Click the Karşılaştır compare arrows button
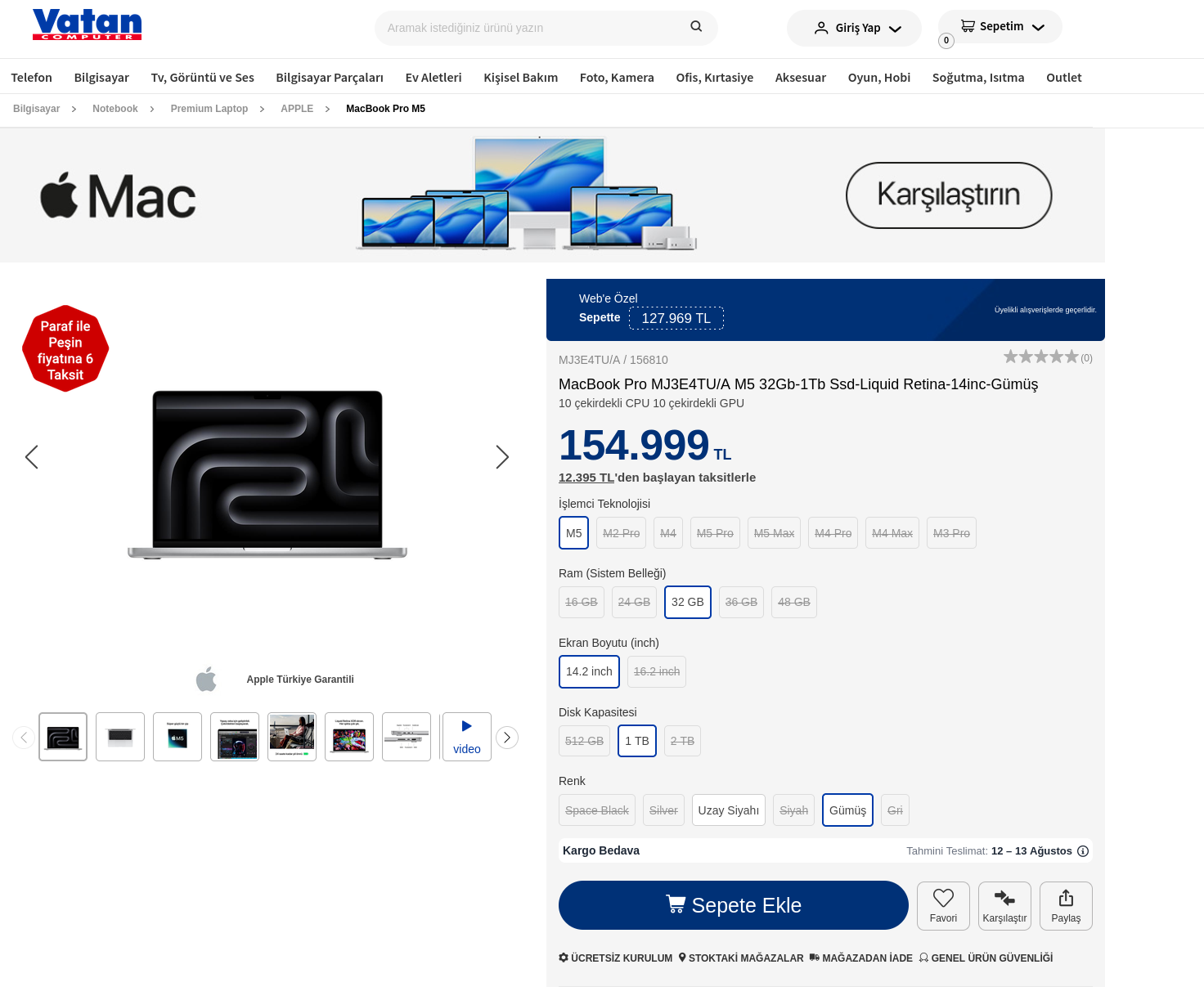Viewport: 1204px width, 987px height. 1004,906
